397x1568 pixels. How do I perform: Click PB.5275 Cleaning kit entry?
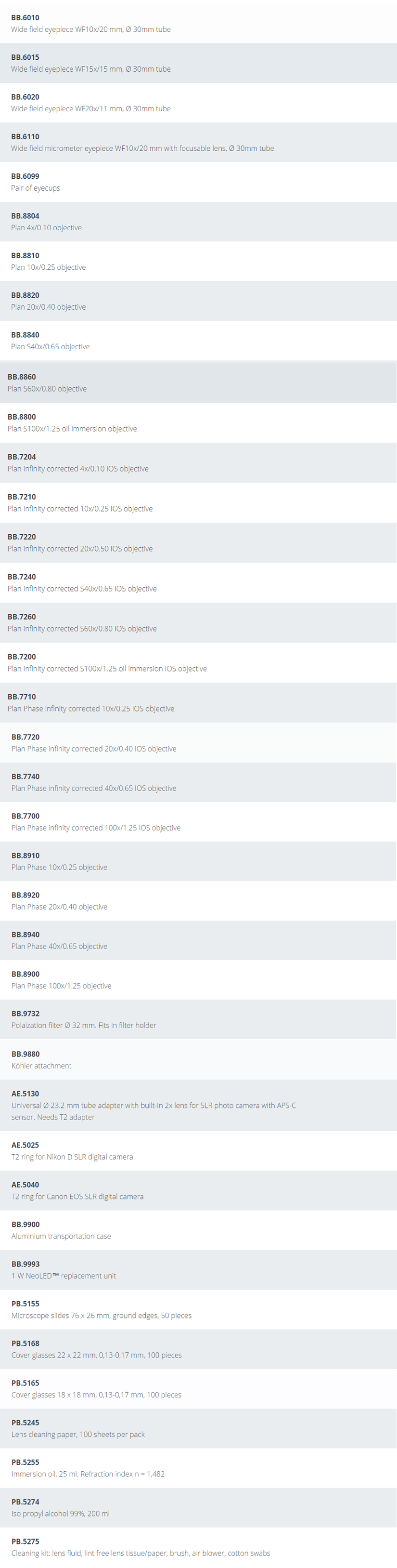(x=198, y=1547)
